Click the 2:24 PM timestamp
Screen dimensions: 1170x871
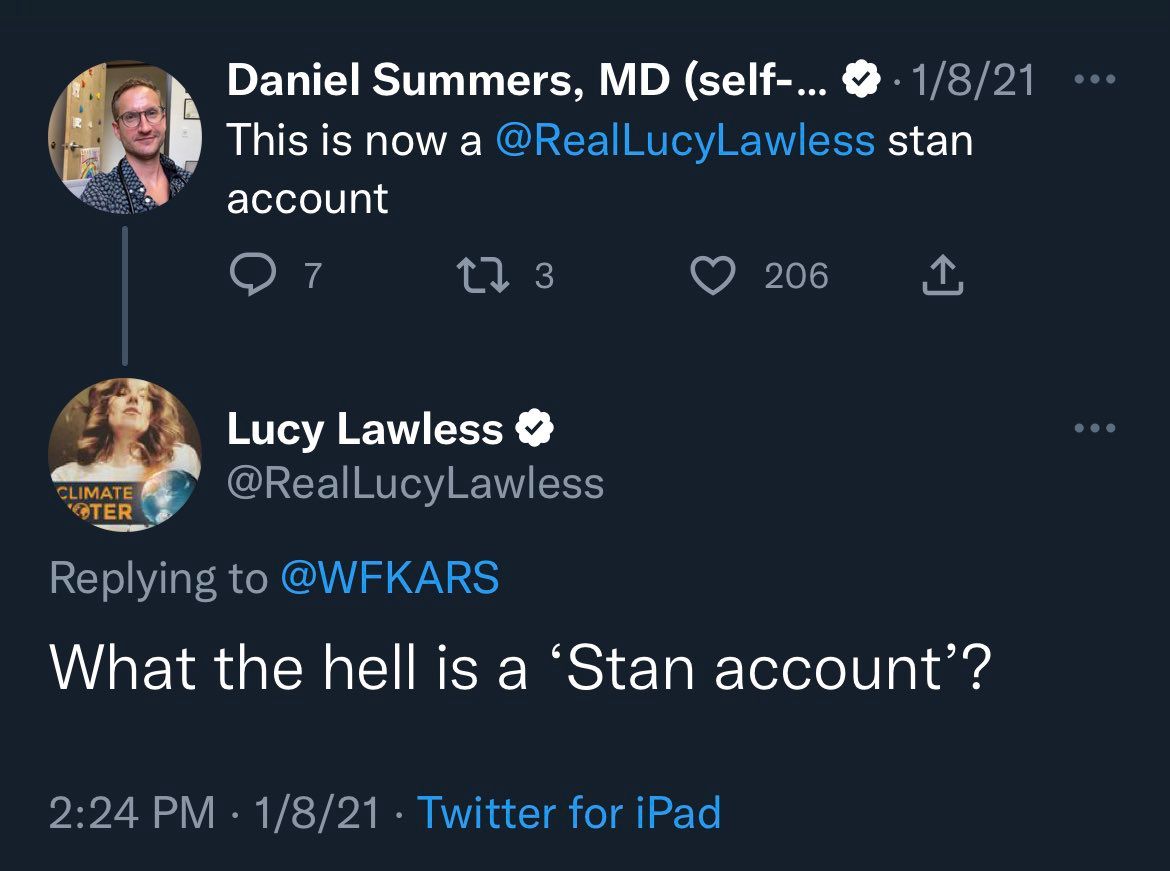coord(132,812)
